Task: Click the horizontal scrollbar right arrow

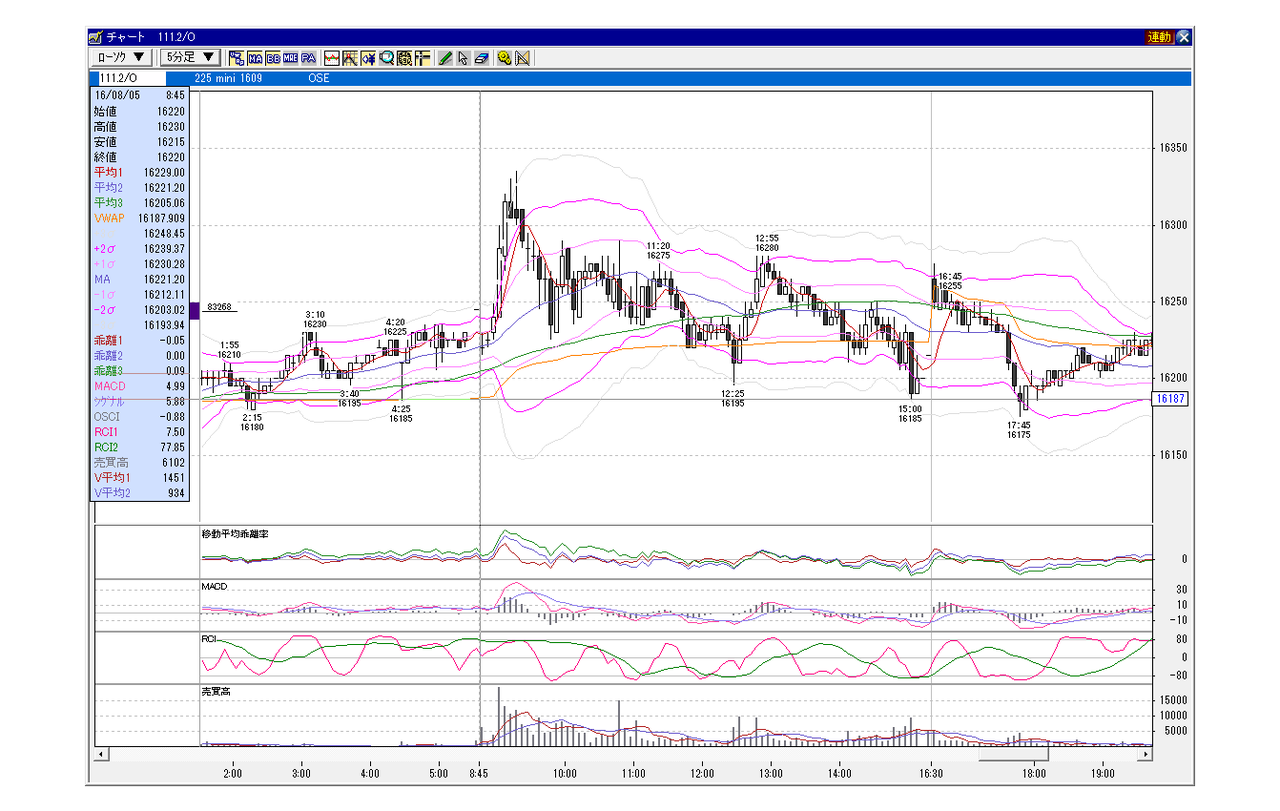Action: [x=1146, y=752]
